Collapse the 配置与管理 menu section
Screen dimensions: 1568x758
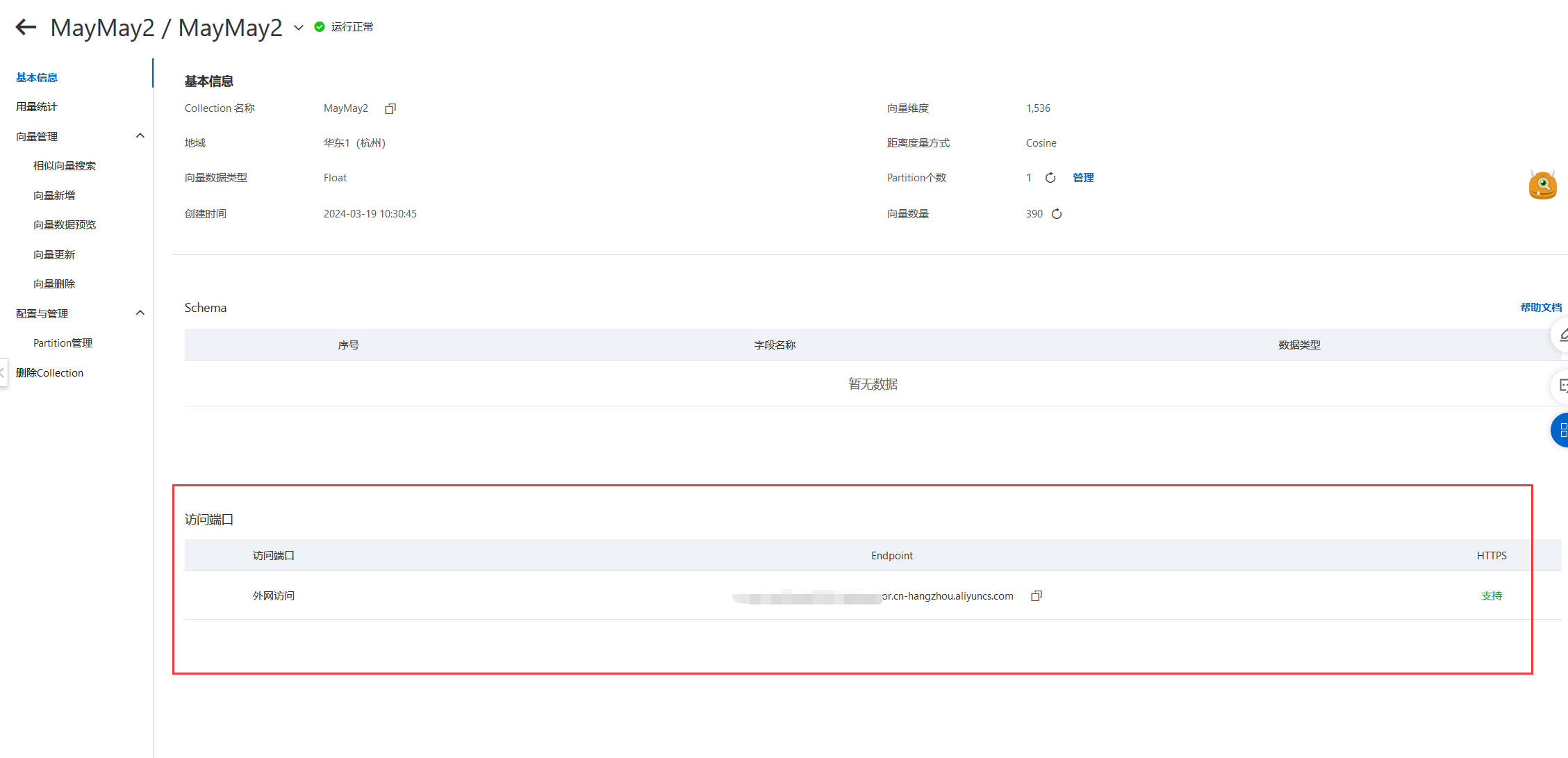(x=140, y=313)
